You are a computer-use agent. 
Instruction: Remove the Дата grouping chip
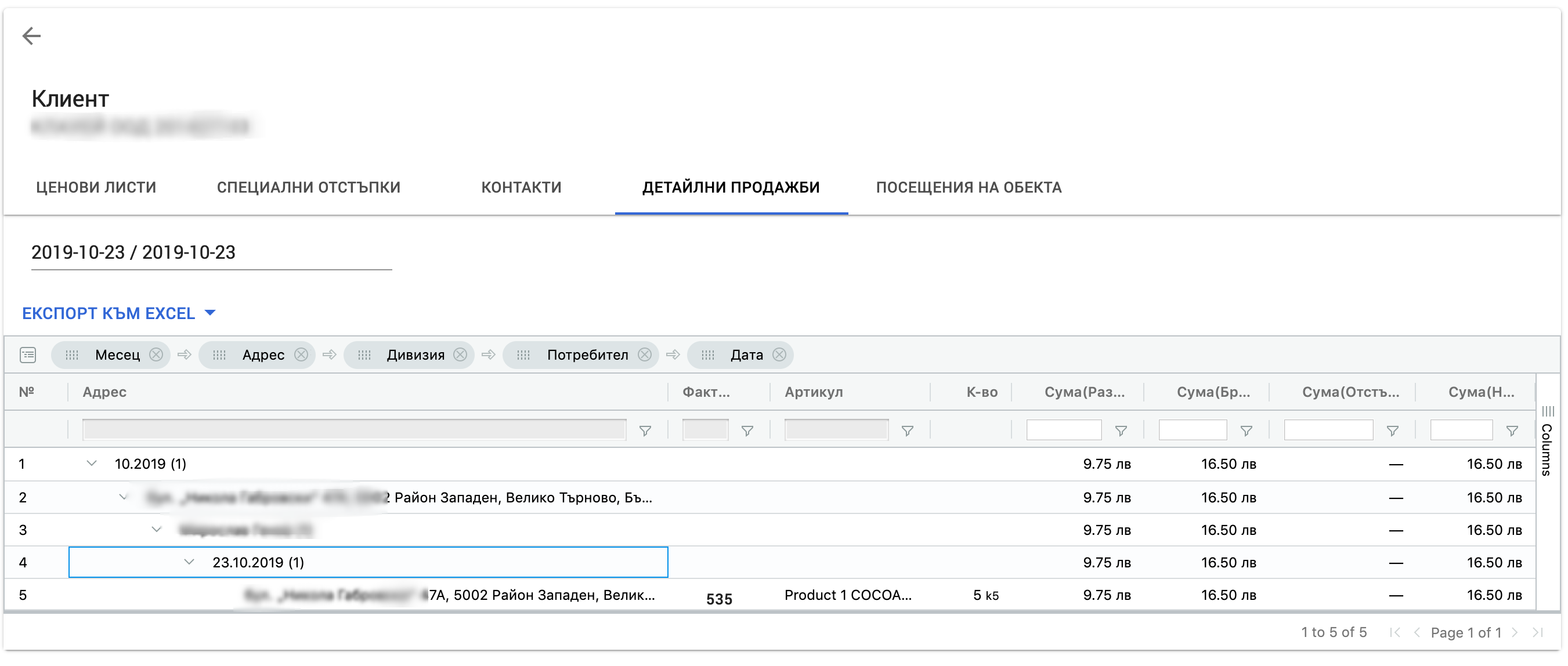pos(780,354)
